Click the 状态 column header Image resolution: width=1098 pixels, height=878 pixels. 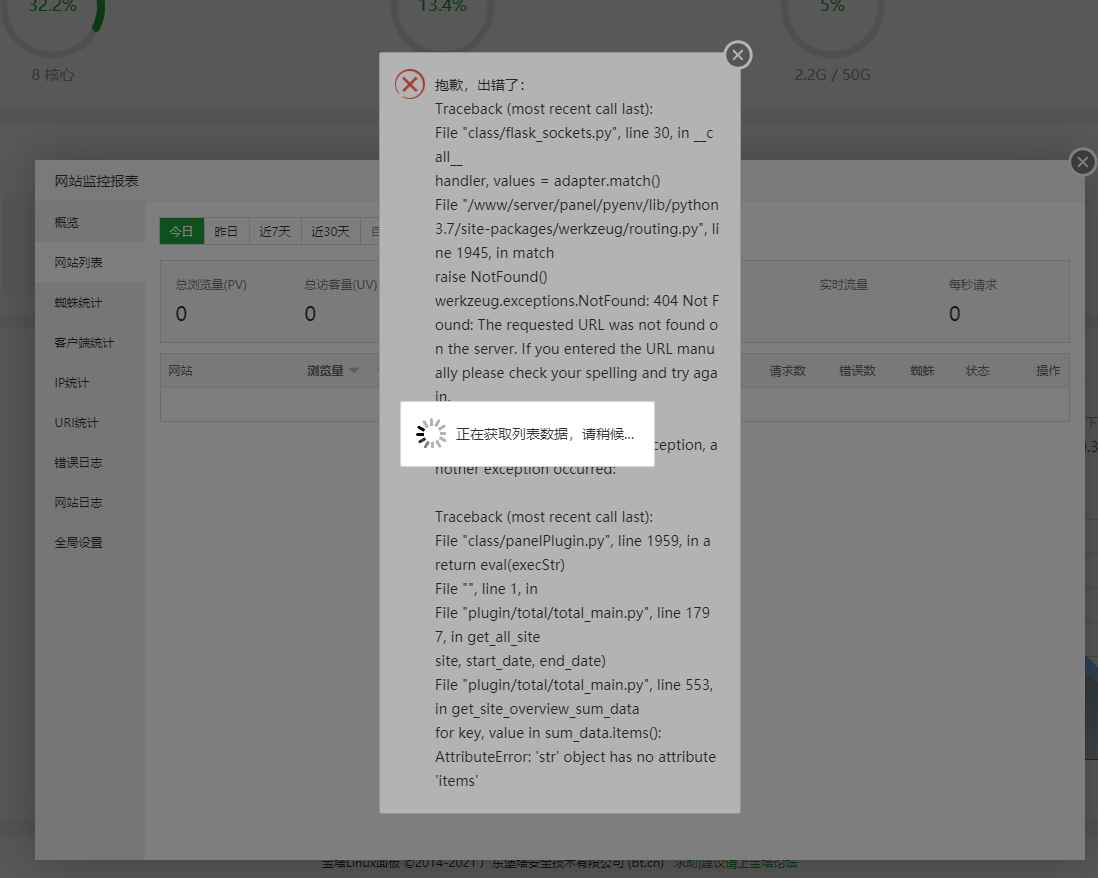pos(977,370)
